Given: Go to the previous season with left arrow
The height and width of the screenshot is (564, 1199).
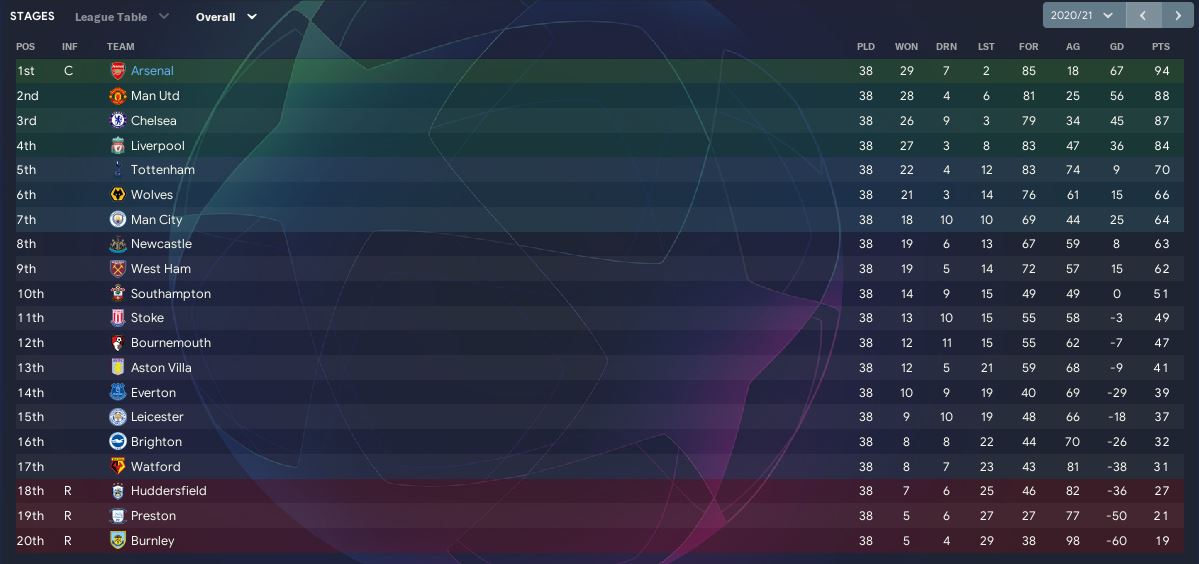Looking at the screenshot, I should [1142, 15].
